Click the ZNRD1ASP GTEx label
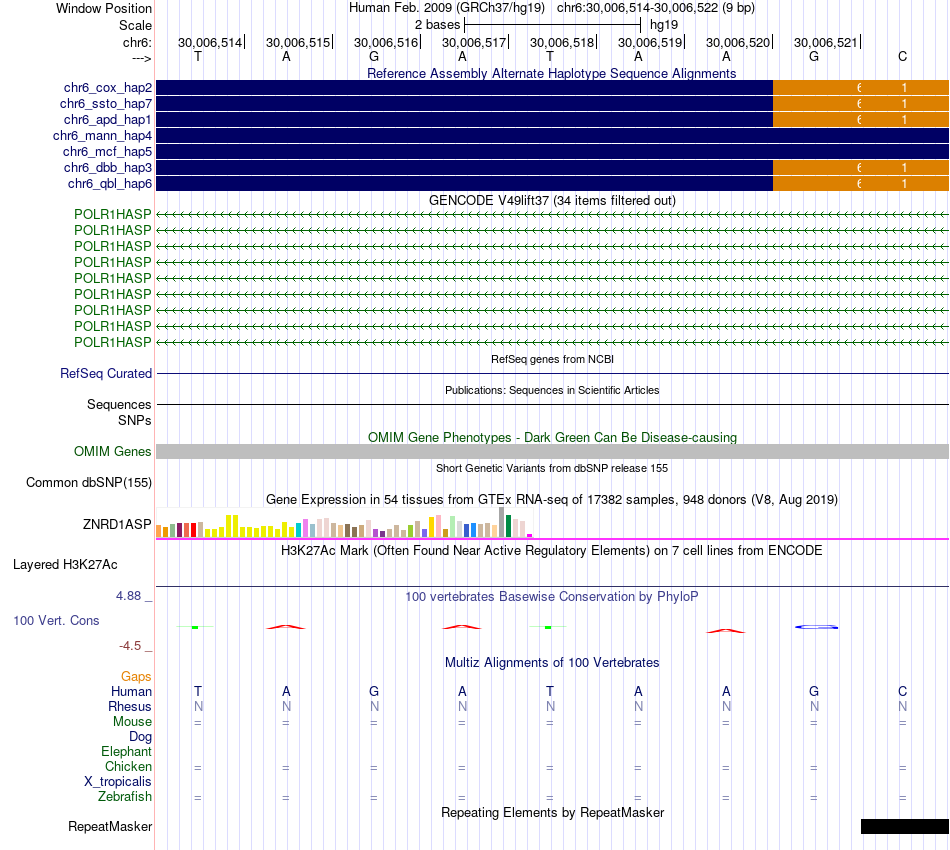 (x=117, y=525)
